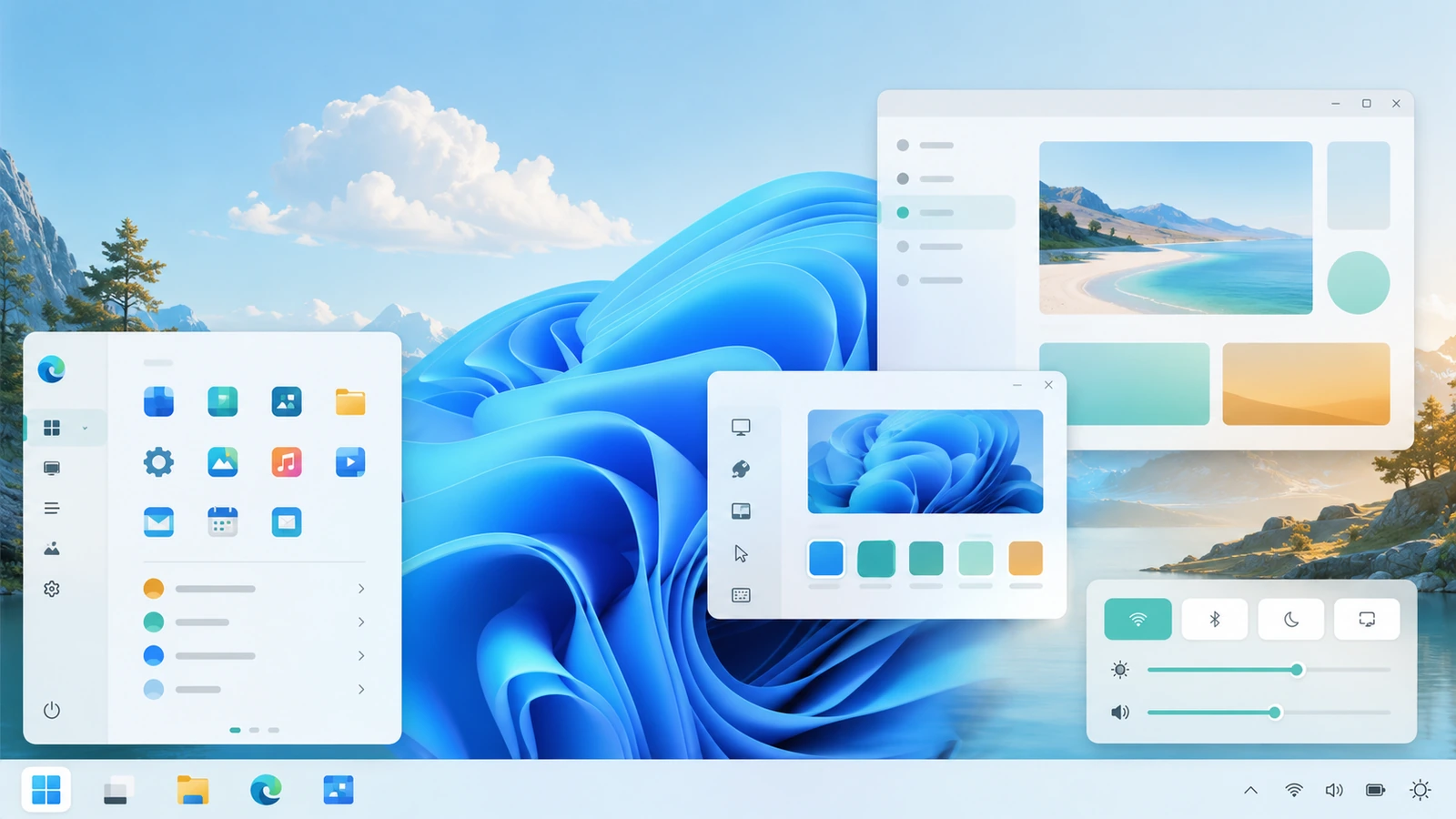Toggle the Wi-Fi quick setting tile
Viewport: 1456px width, 819px height.
(x=1137, y=620)
